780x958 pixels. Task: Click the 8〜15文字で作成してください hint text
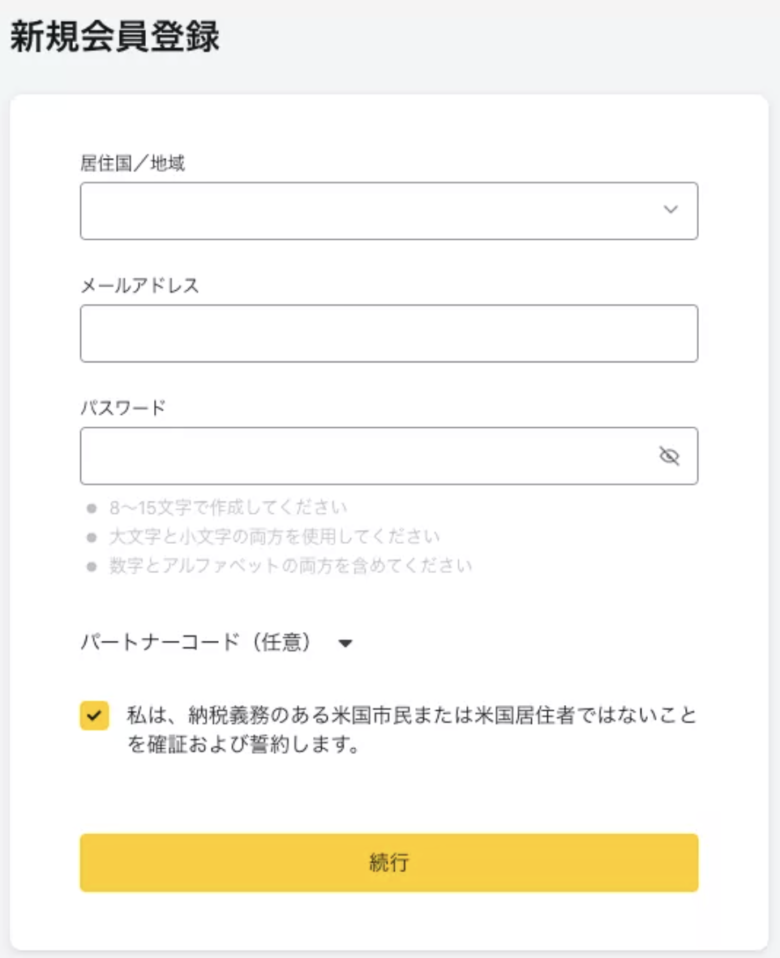[228, 508]
